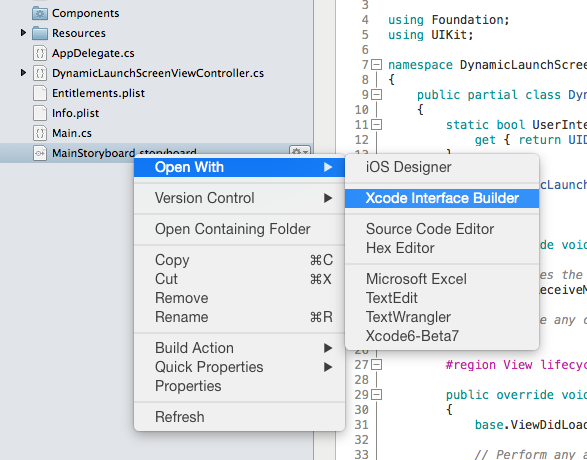The width and height of the screenshot is (587, 460).
Task: Choose Remove from the context menu
Action: point(239,298)
